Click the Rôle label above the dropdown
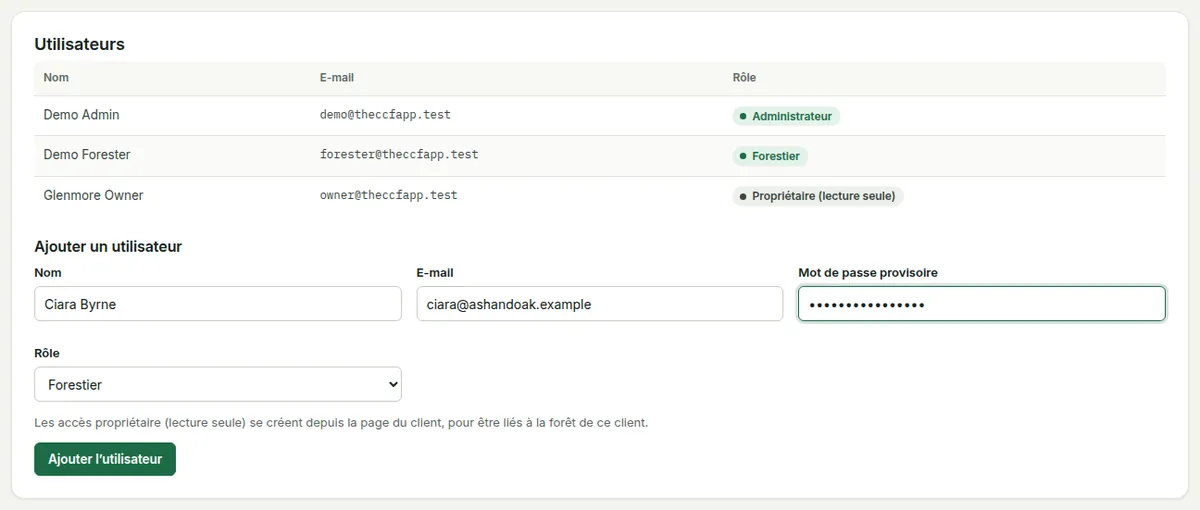 click(47, 353)
